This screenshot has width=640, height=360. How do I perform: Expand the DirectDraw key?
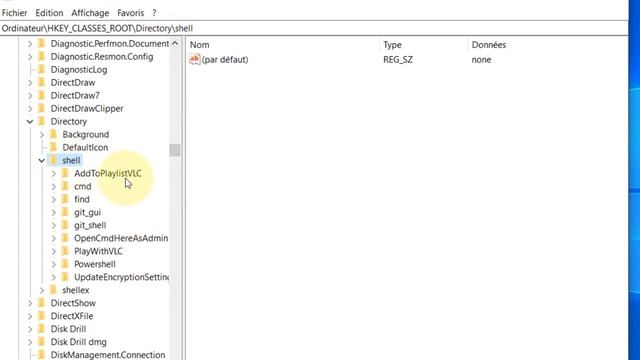tap(30, 82)
